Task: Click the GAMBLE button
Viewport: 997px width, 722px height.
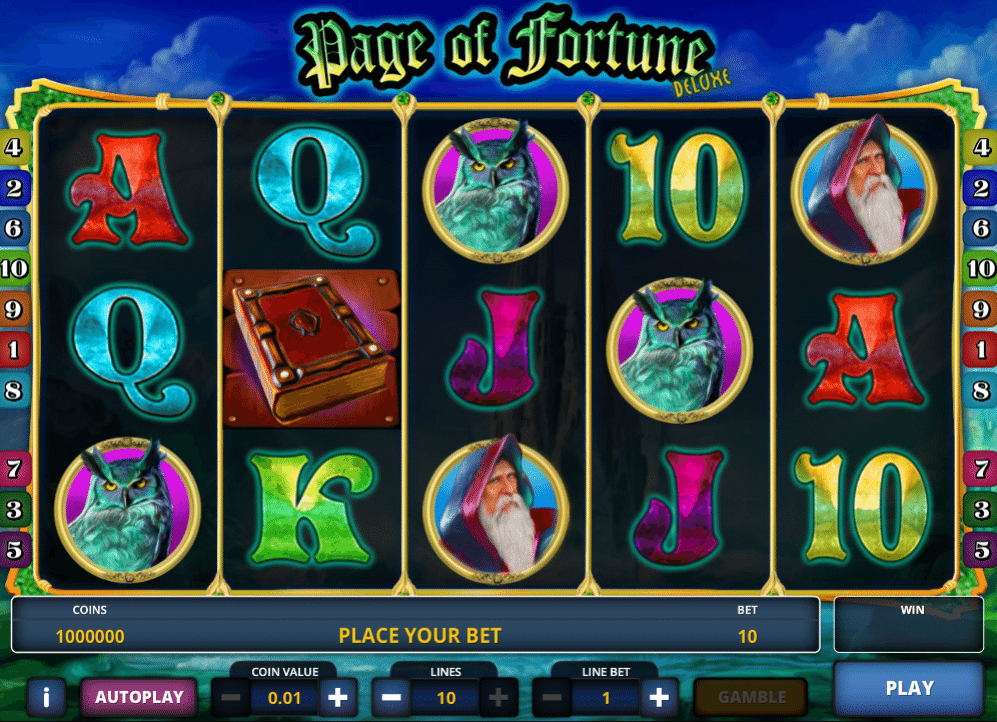Action: pos(752,697)
